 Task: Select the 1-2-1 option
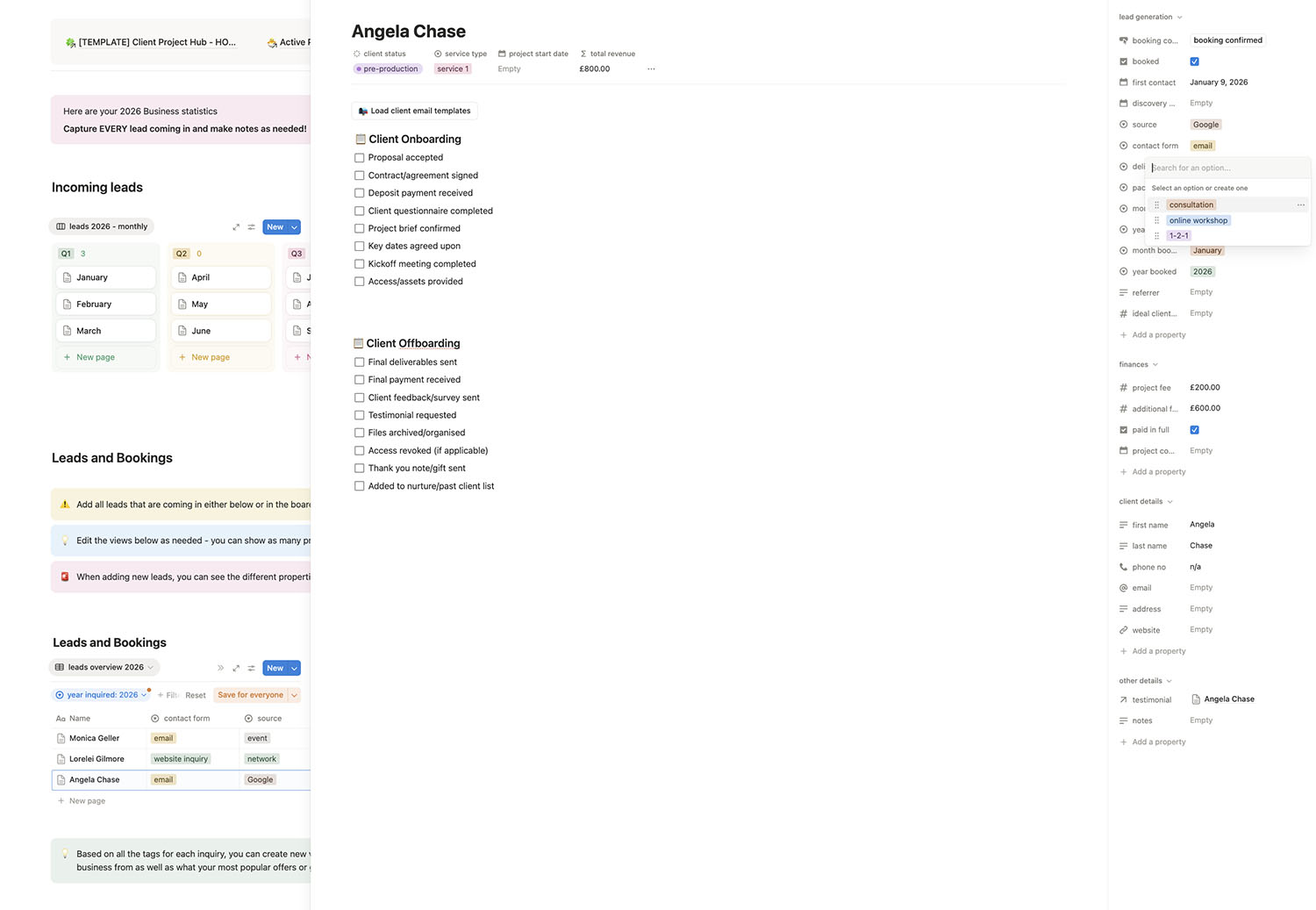pyautogui.click(x=1179, y=235)
